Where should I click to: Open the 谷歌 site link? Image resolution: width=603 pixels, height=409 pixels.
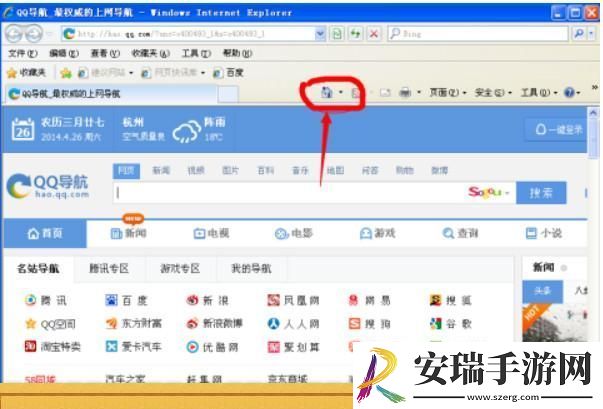451,324
